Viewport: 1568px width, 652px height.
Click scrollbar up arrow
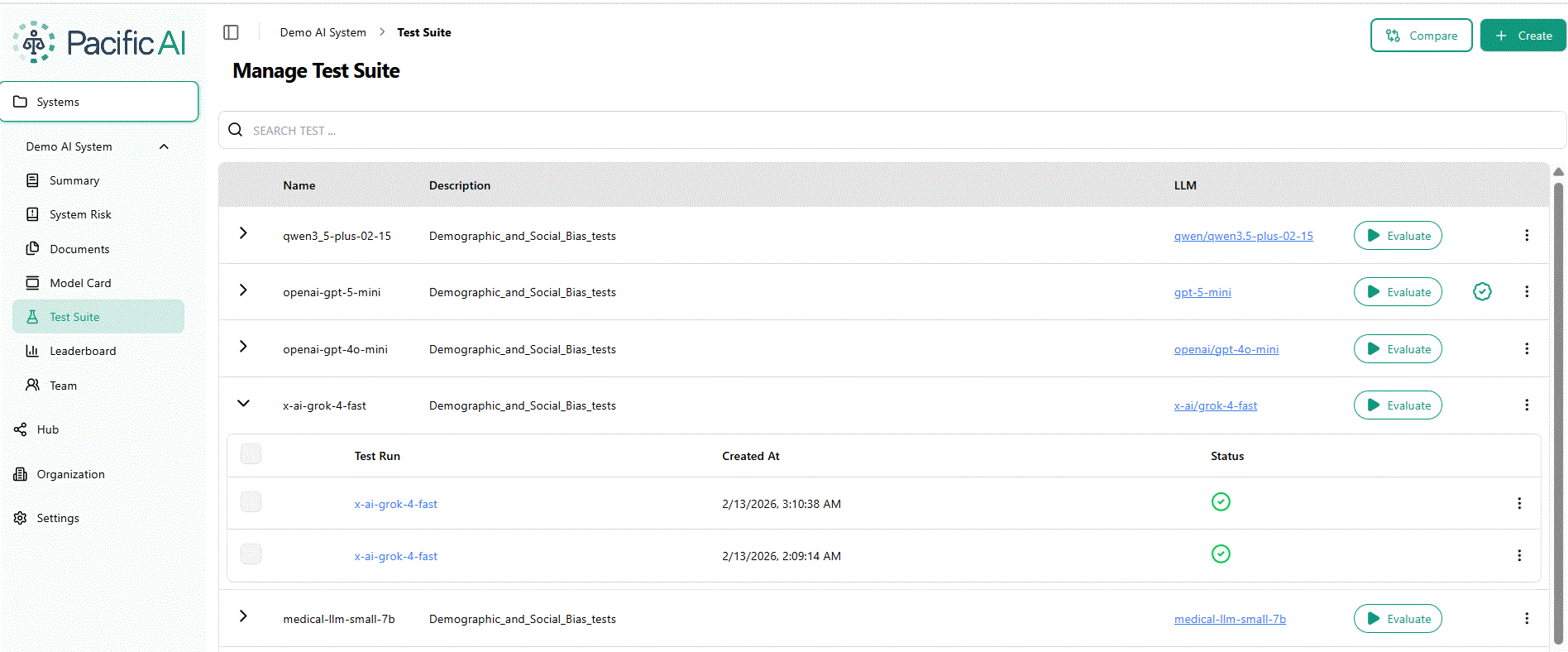(1558, 172)
